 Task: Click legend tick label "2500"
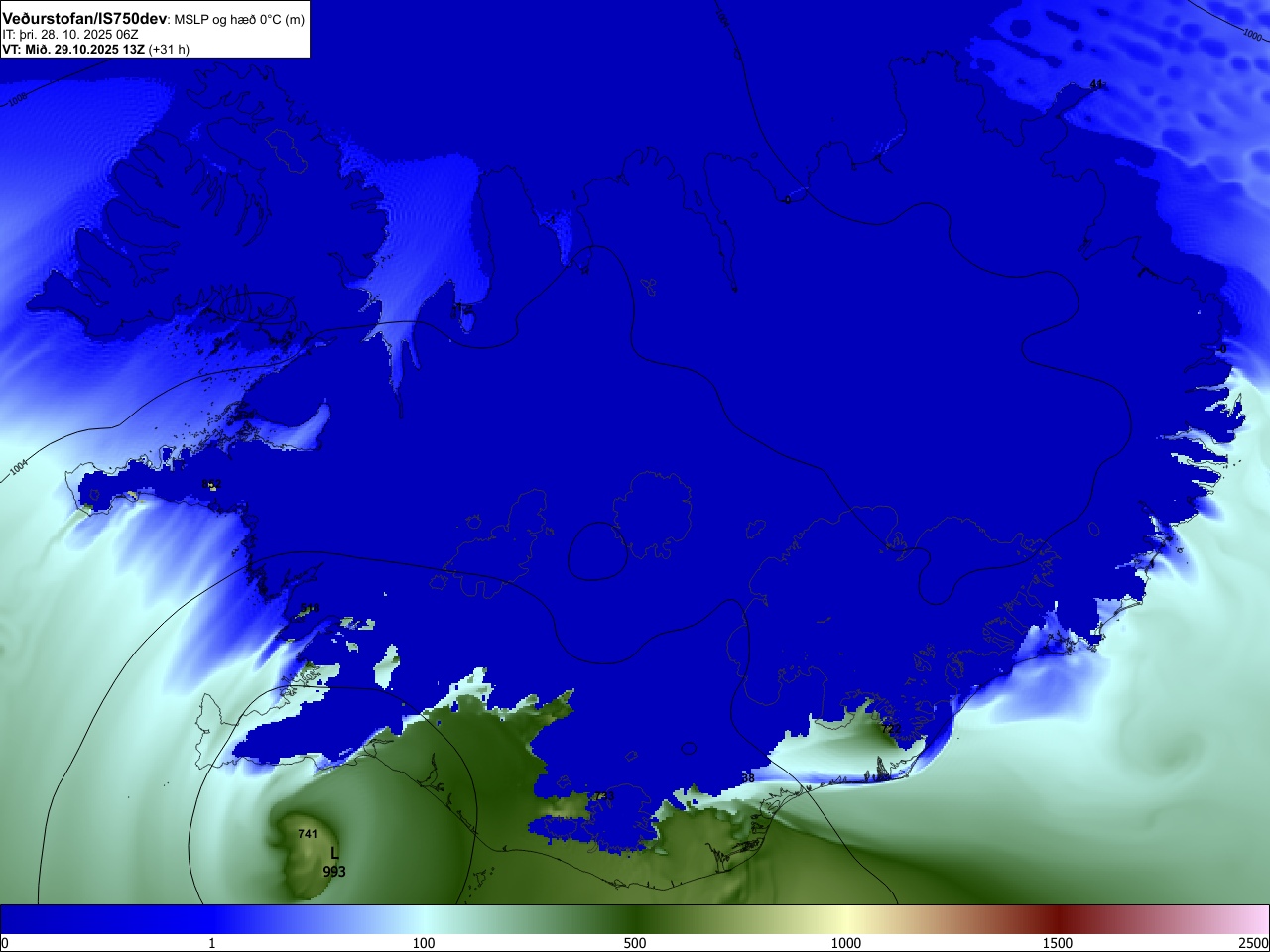coord(1254,943)
